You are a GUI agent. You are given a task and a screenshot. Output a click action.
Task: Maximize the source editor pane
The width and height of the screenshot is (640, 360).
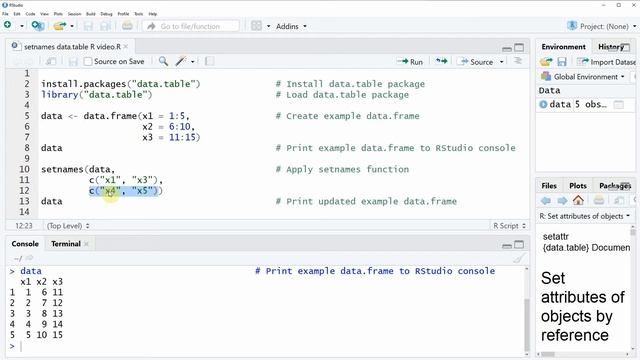[519, 48]
